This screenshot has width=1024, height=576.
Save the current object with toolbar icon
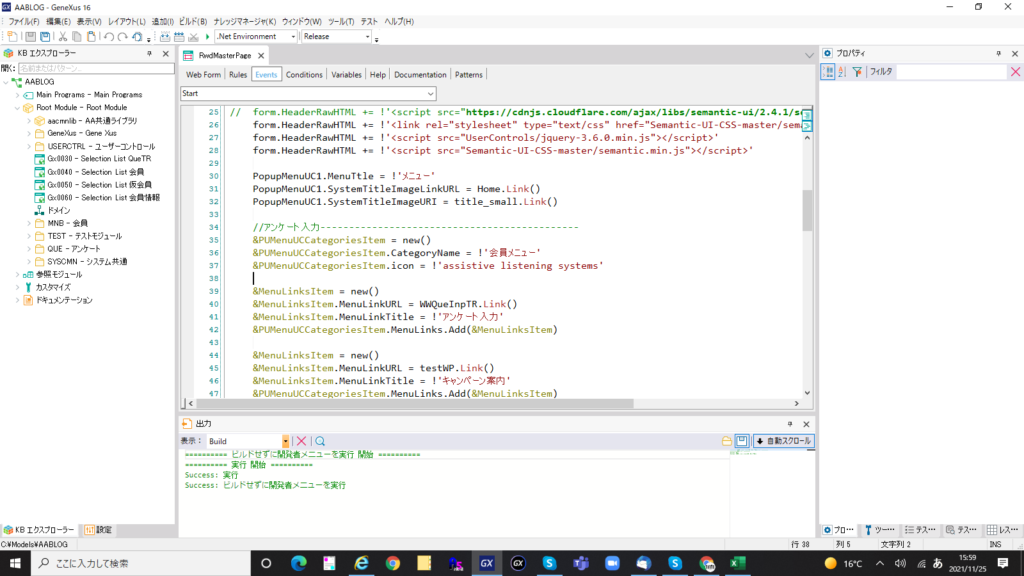[30, 37]
